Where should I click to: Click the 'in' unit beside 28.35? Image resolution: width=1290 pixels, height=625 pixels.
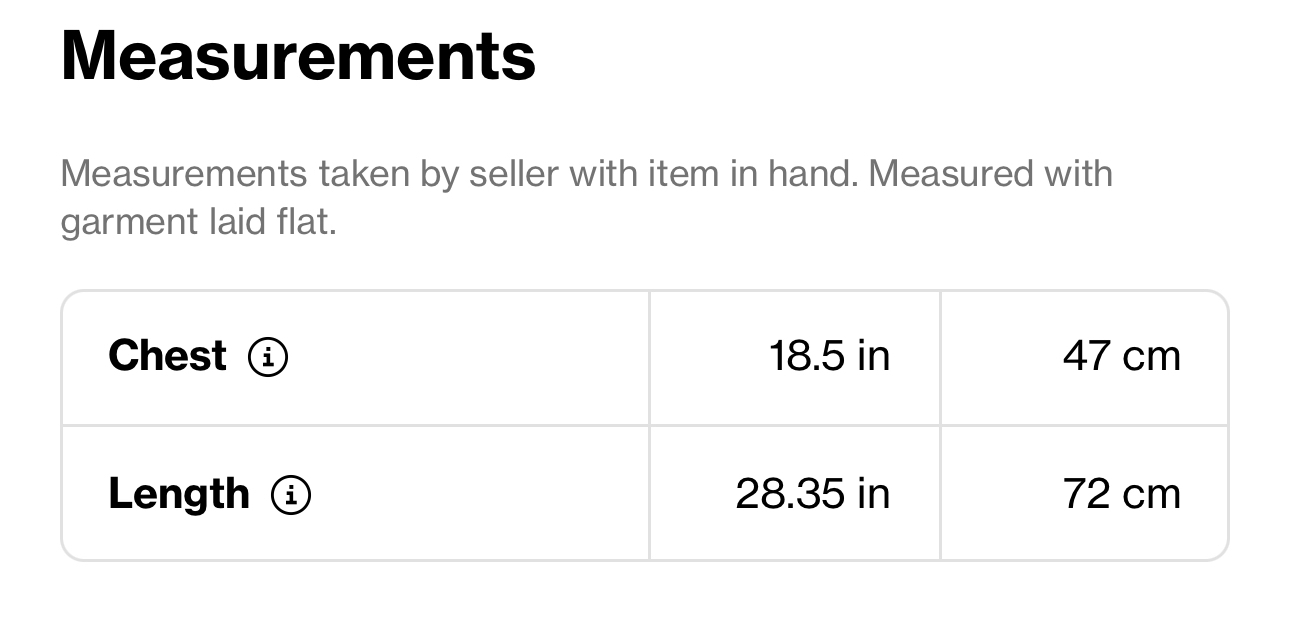873,494
